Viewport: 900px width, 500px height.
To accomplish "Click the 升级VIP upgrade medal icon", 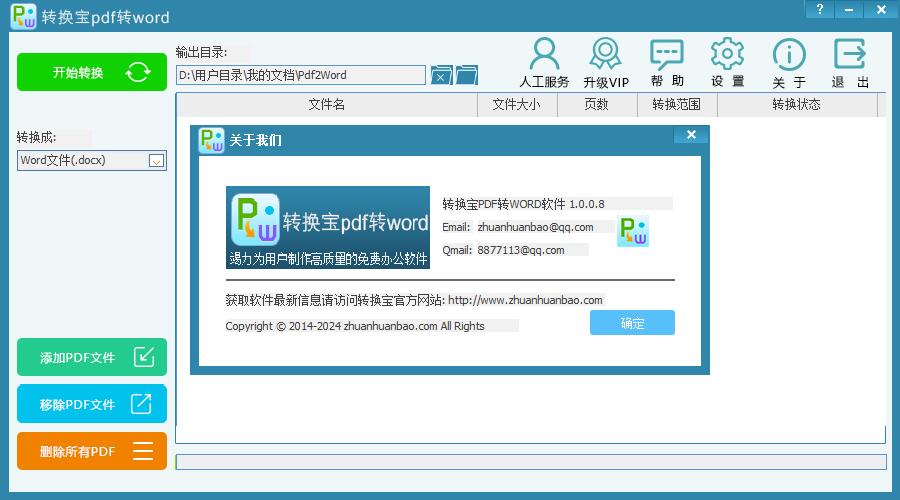I will coord(606,63).
